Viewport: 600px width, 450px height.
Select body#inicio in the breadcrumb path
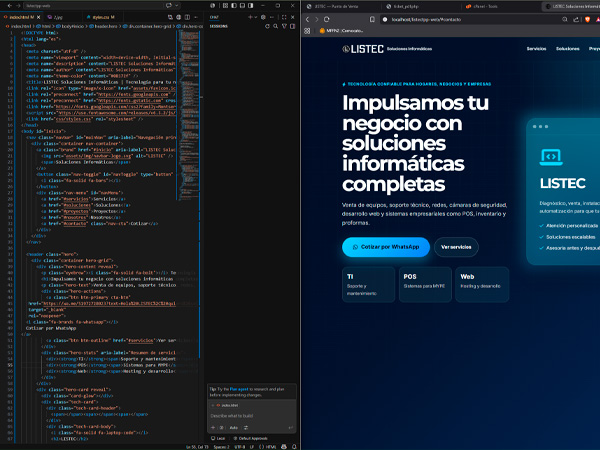click(70, 26)
